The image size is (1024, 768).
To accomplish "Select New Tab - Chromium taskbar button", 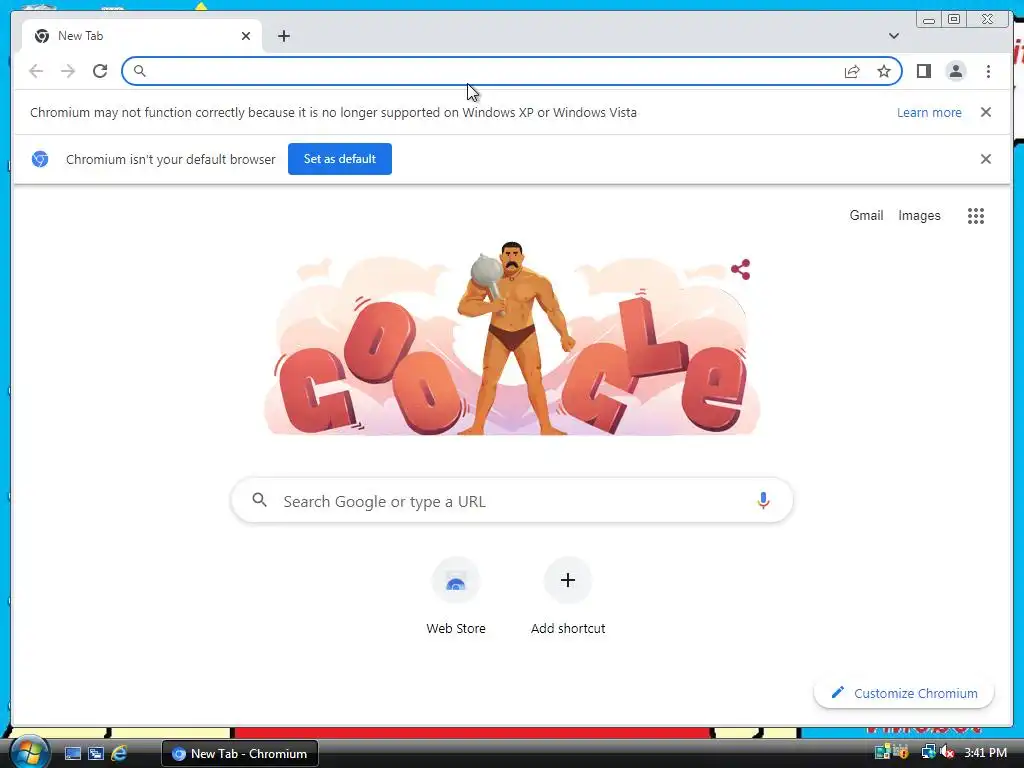I will point(240,754).
